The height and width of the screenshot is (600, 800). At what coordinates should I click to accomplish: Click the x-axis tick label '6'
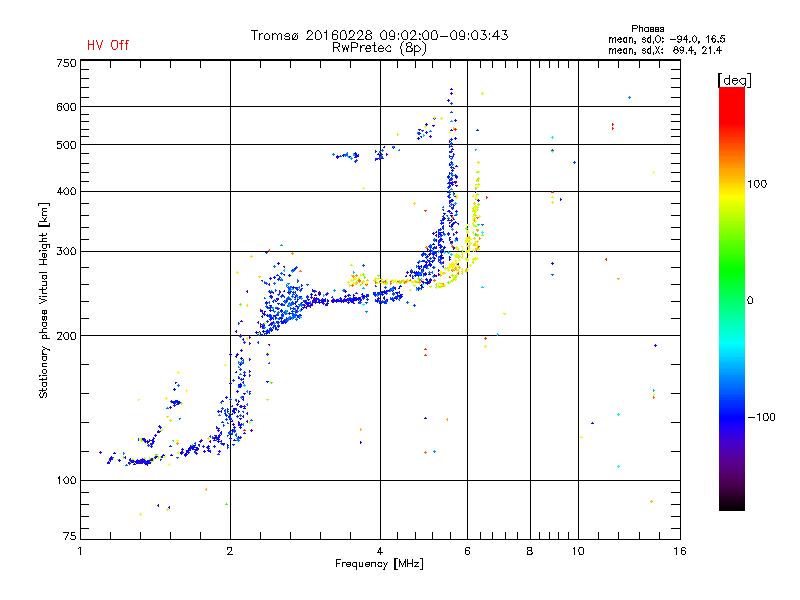[467, 551]
